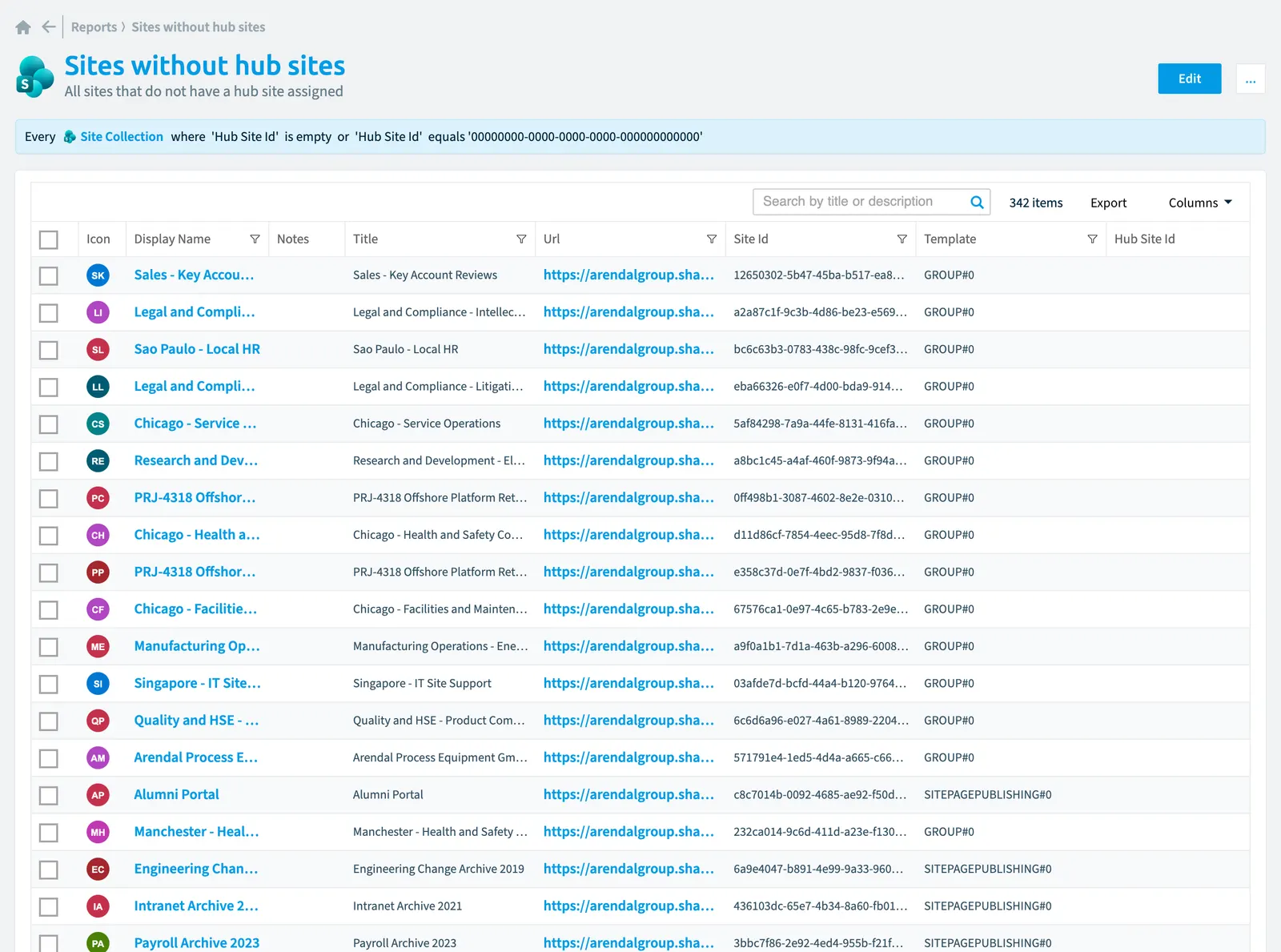Select the Alumni Portal row checkbox

click(x=49, y=795)
